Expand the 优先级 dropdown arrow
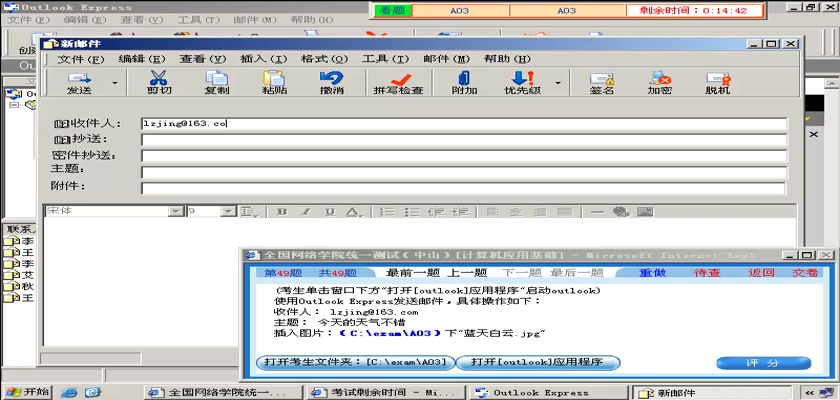 pyautogui.click(x=558, y=83)
